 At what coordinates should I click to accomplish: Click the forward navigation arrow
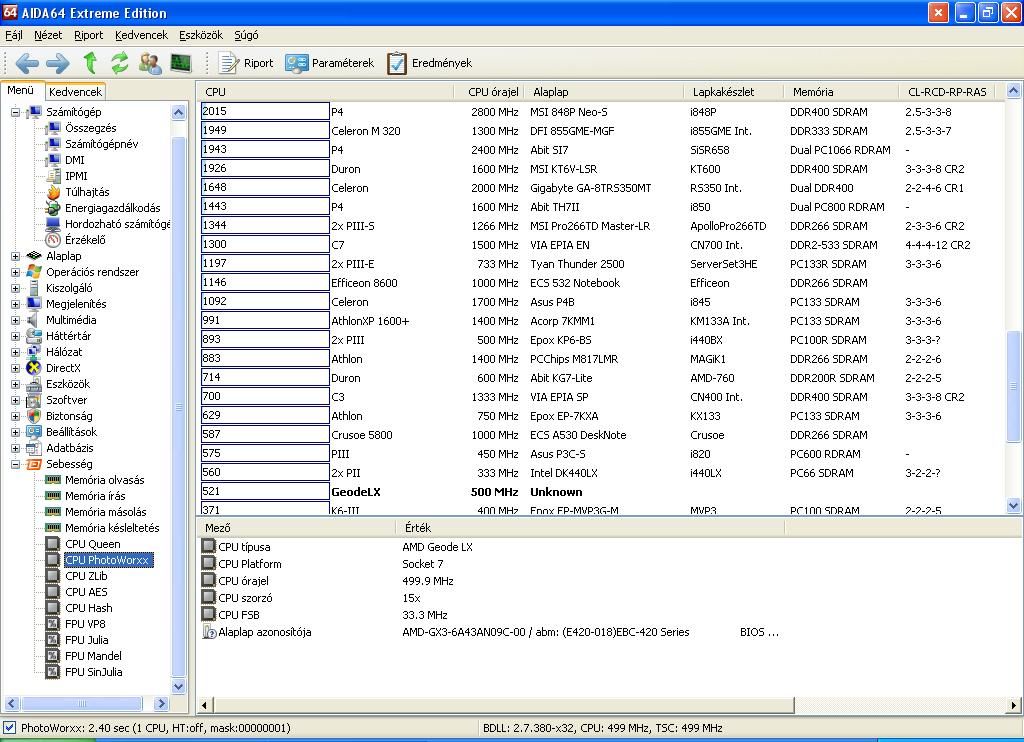58,63
